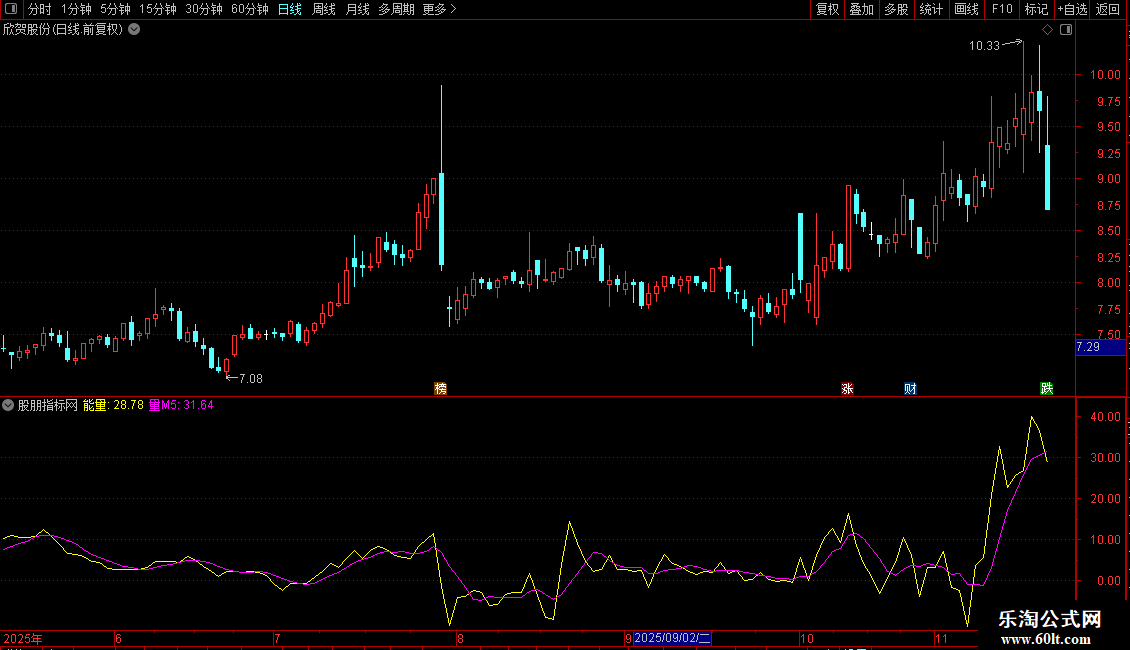This screenshot has width=1130, height=650.
Task: Click the 7.08 low price label
Action: pyautogui.click(x=251, y=379)
